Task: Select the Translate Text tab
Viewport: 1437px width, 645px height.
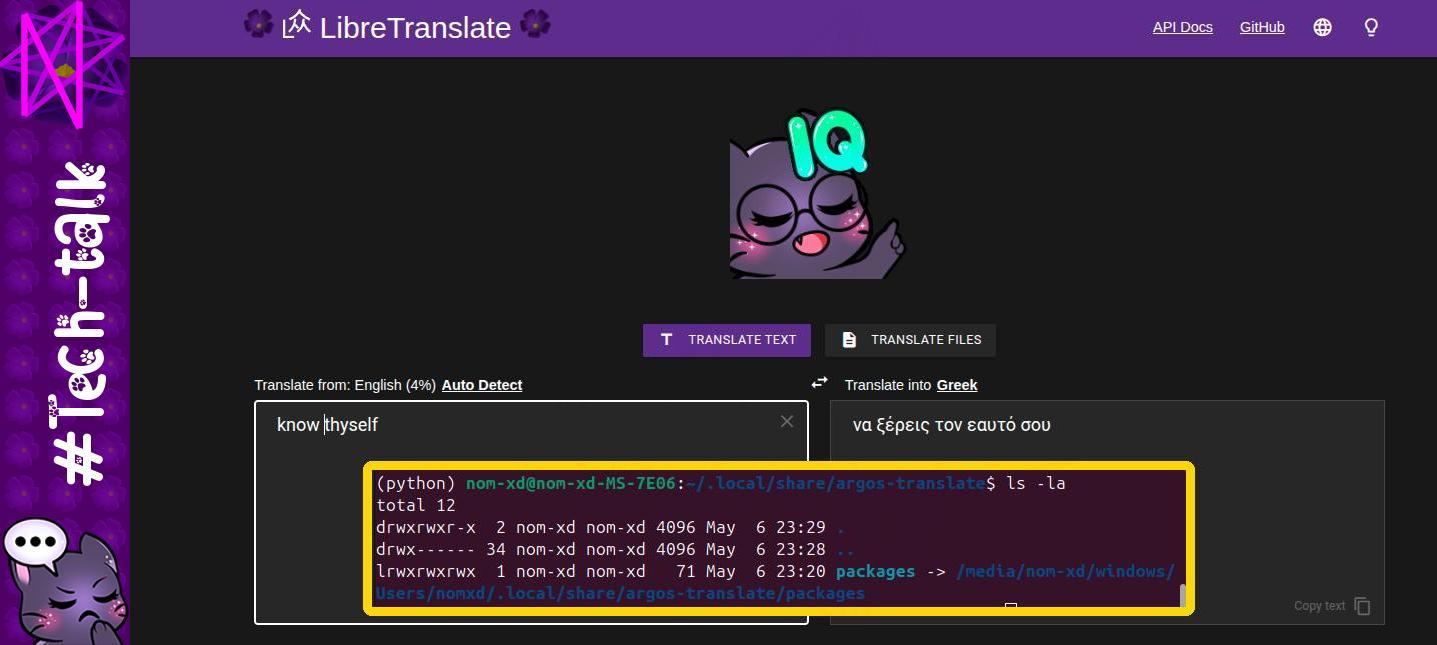Action: [x=727, y=340]
